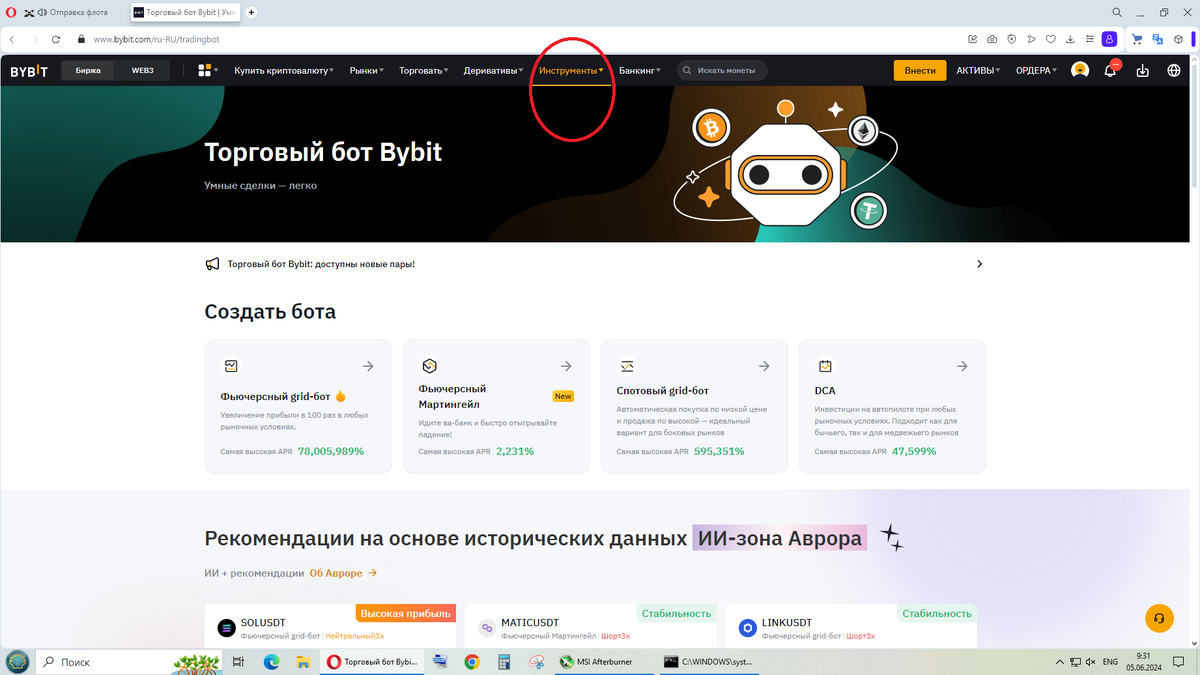The height and width of the screenshot is (675, 1200).
Task: Click the edit page pencil icon in address bar
Action: pos(973,39)
